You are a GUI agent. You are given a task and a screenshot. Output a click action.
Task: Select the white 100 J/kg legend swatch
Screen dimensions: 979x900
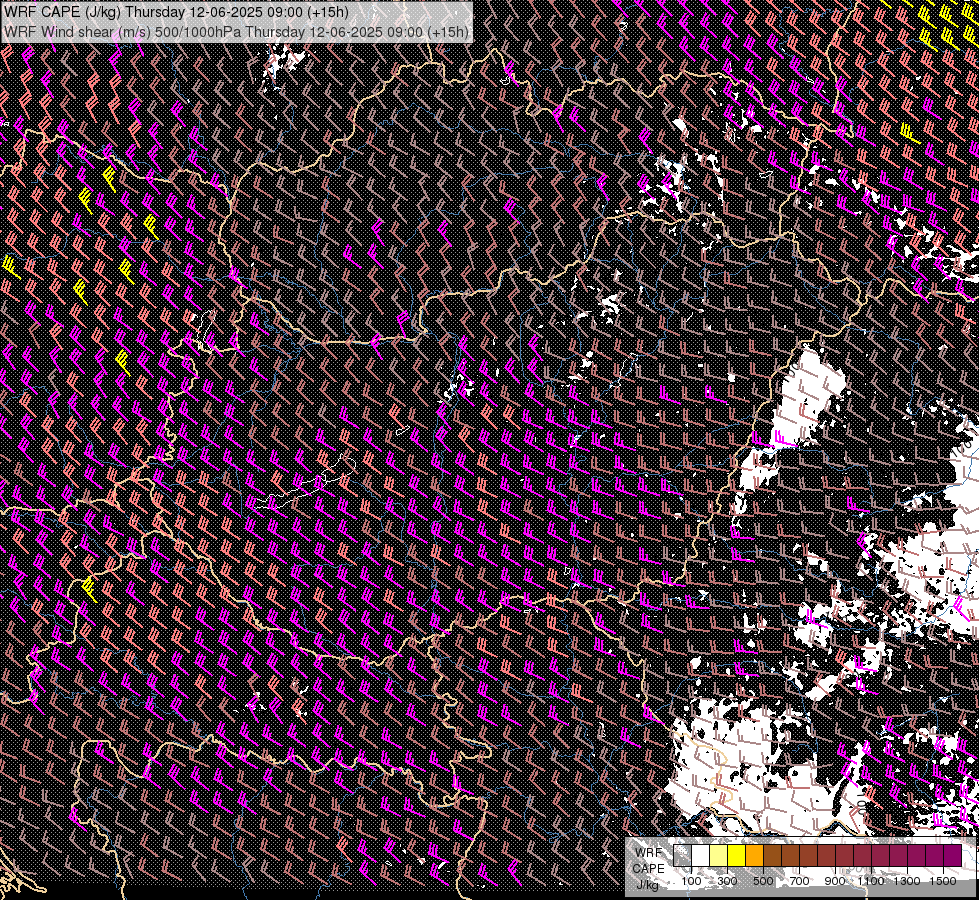pos(701,855)
